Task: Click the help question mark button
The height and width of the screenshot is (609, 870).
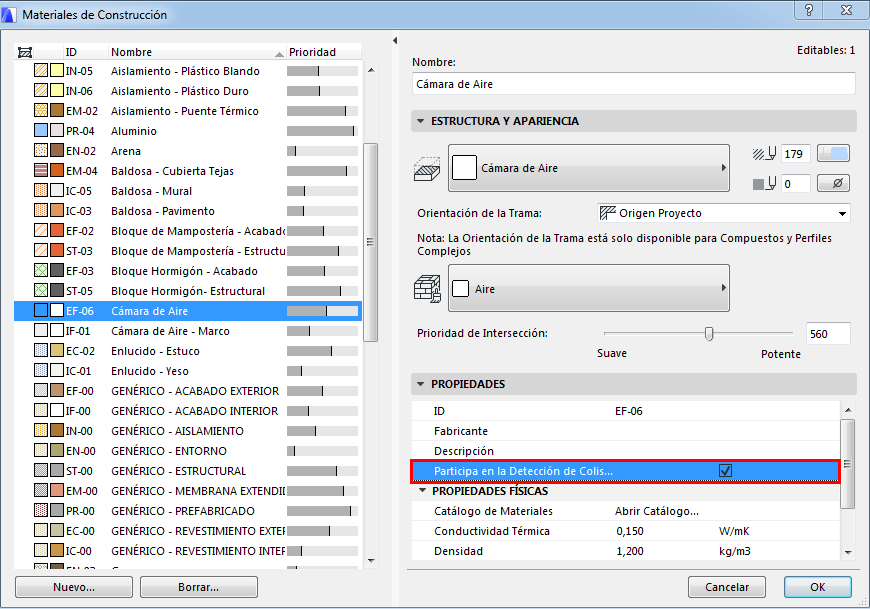Action: 809,10
